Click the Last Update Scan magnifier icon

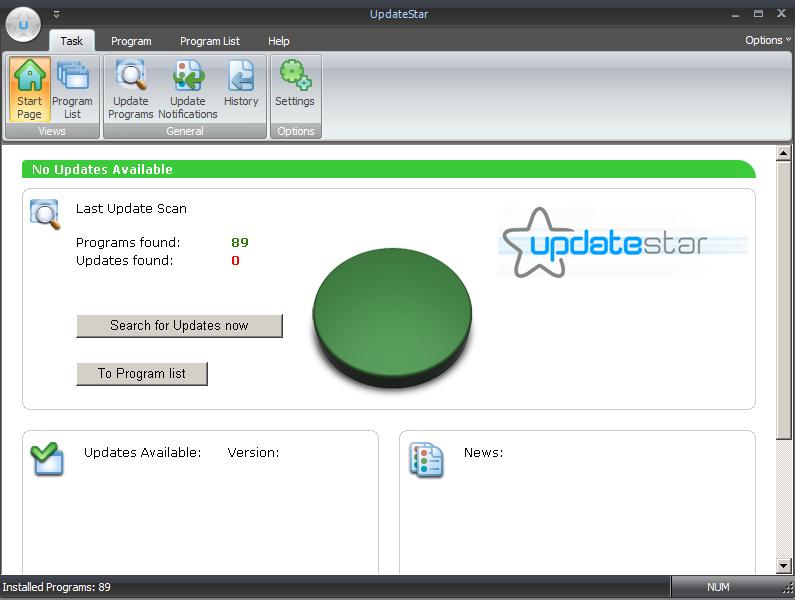[45, 214]
